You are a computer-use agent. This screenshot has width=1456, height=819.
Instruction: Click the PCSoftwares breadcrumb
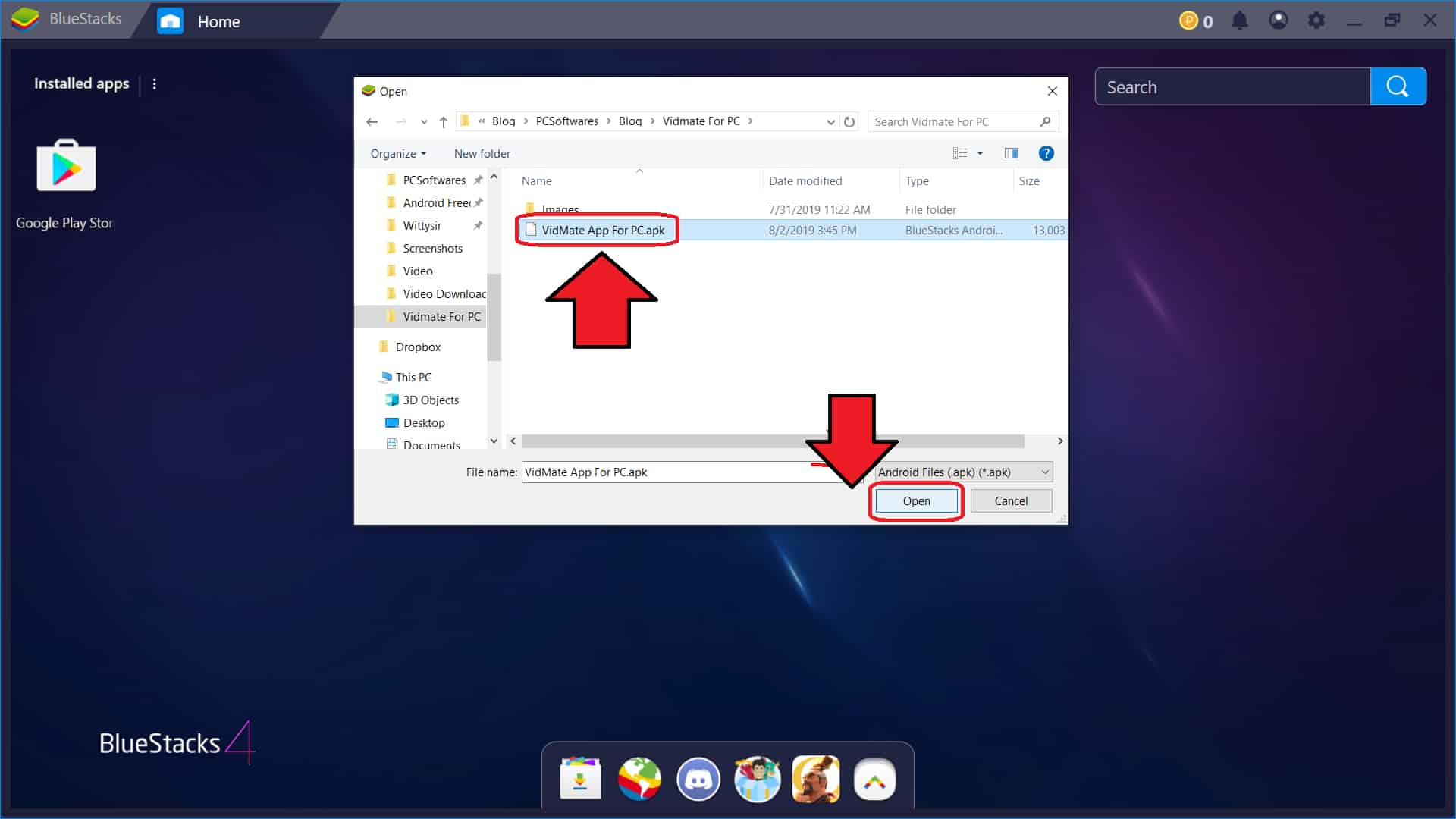(x=566, y=121)
